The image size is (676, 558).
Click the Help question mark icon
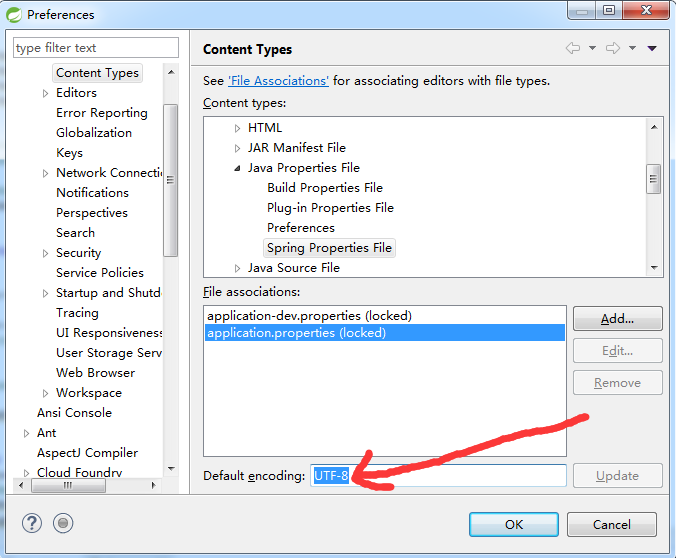pos(32,524)
